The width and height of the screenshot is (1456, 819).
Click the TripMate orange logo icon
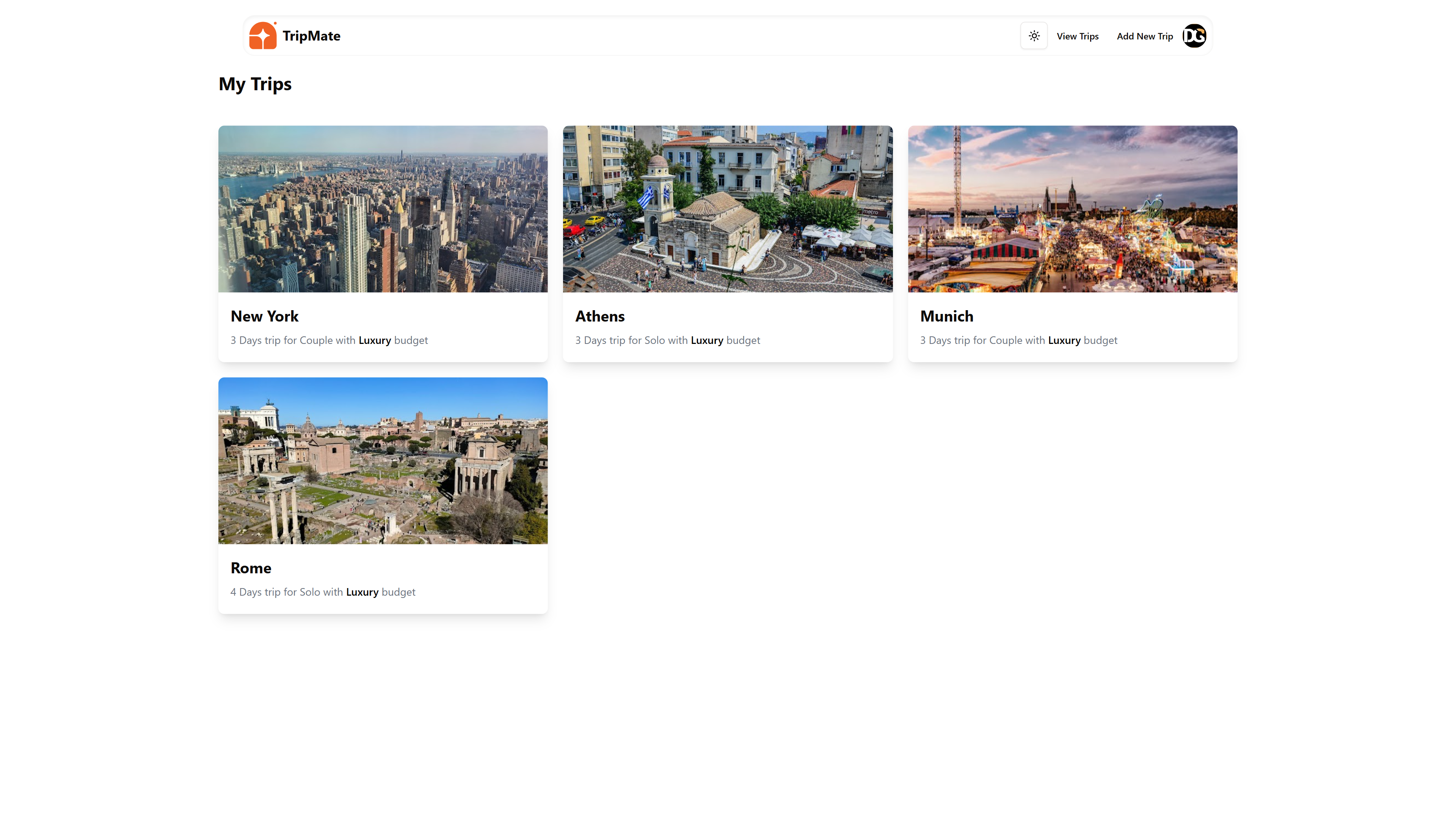point(263,36)
